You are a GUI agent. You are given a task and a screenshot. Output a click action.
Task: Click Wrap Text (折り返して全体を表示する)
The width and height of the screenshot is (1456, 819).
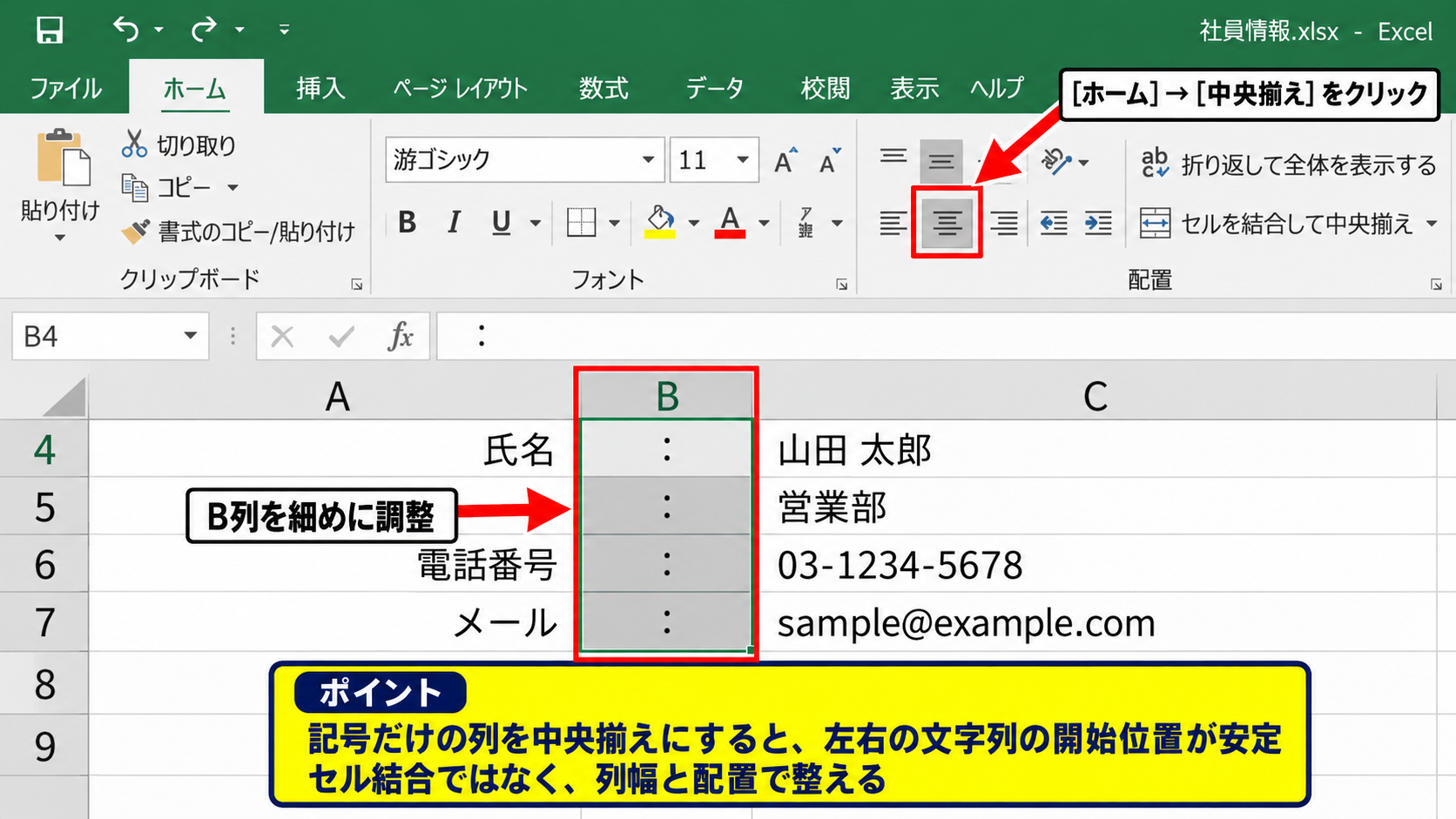click(x=1288, y=164)
